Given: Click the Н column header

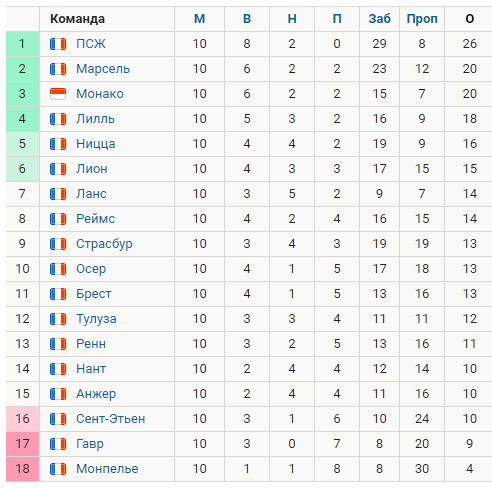Looking at the screenshot, I should click(x=292, y=19).
